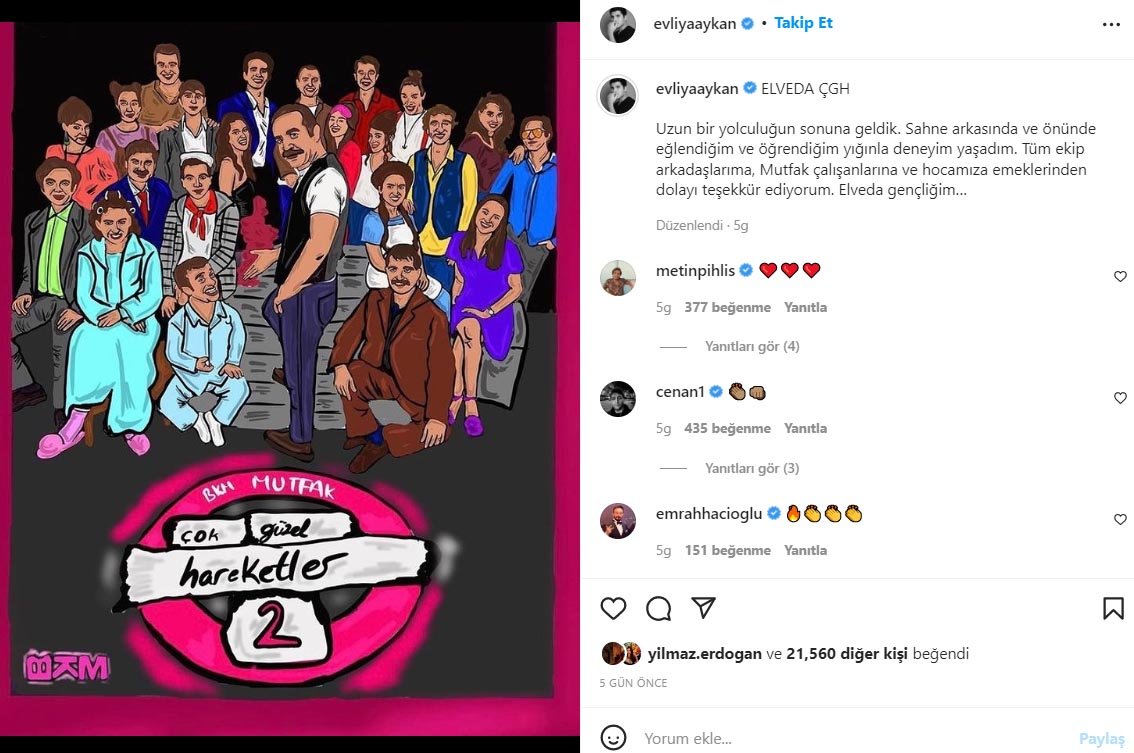Expand the 3 replies under cenan1 comment

click(x=752, y=468)
